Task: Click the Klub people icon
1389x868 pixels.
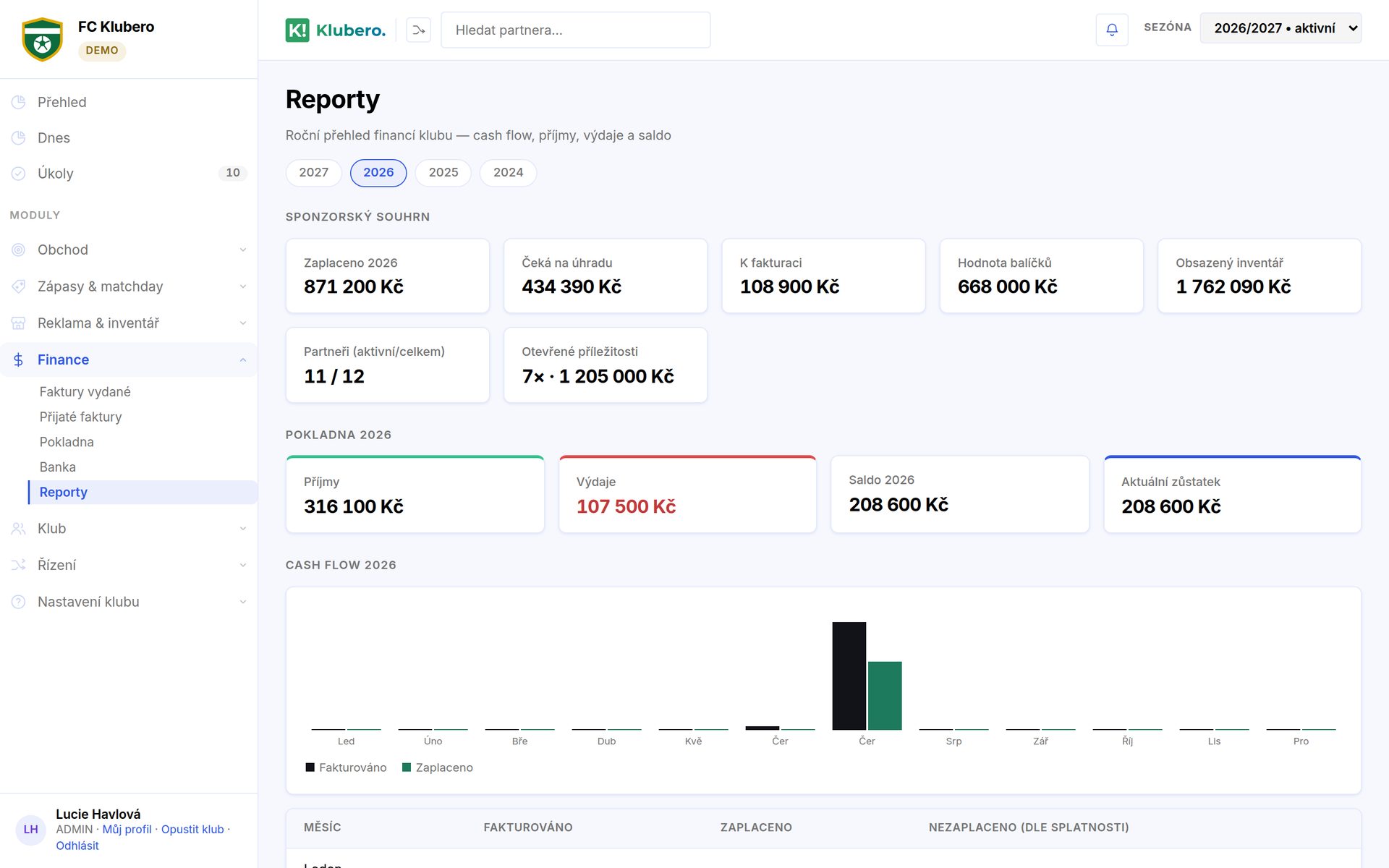Action: (x=19, y=529)
